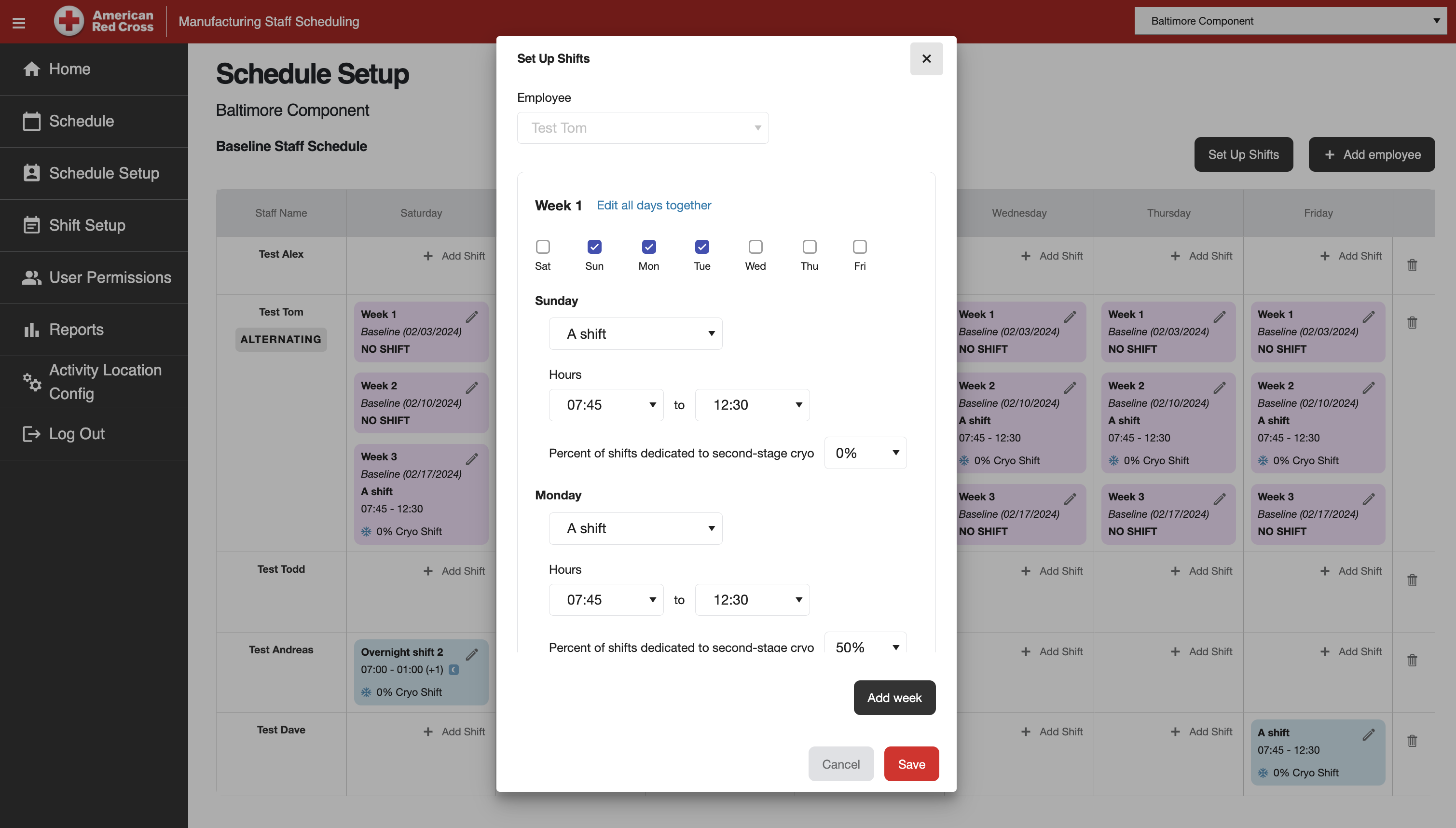
Task: Click the American Red Cross logo
Action: click(103, 22)
